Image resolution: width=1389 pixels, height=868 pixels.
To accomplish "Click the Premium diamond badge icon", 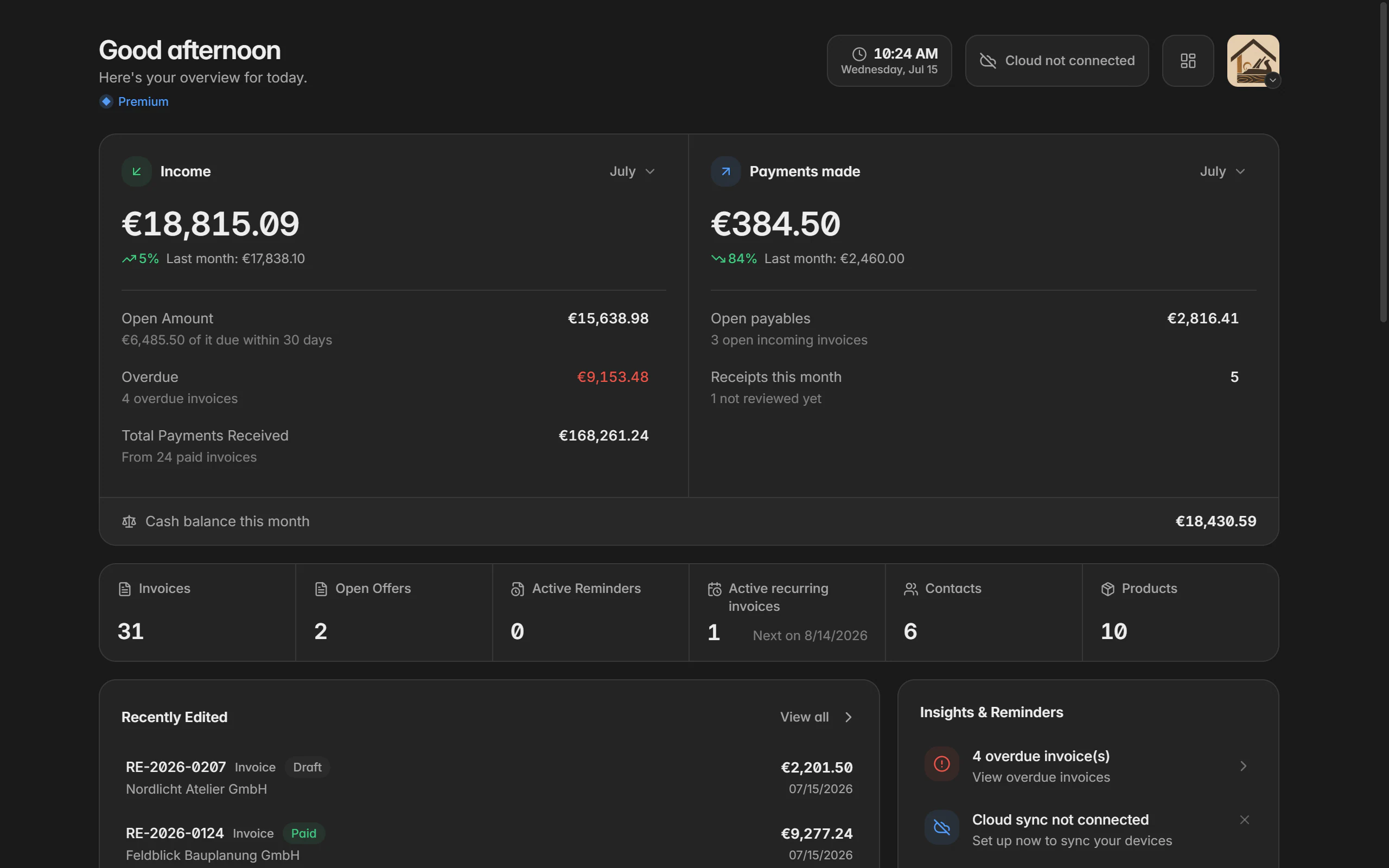I will 106,101.
